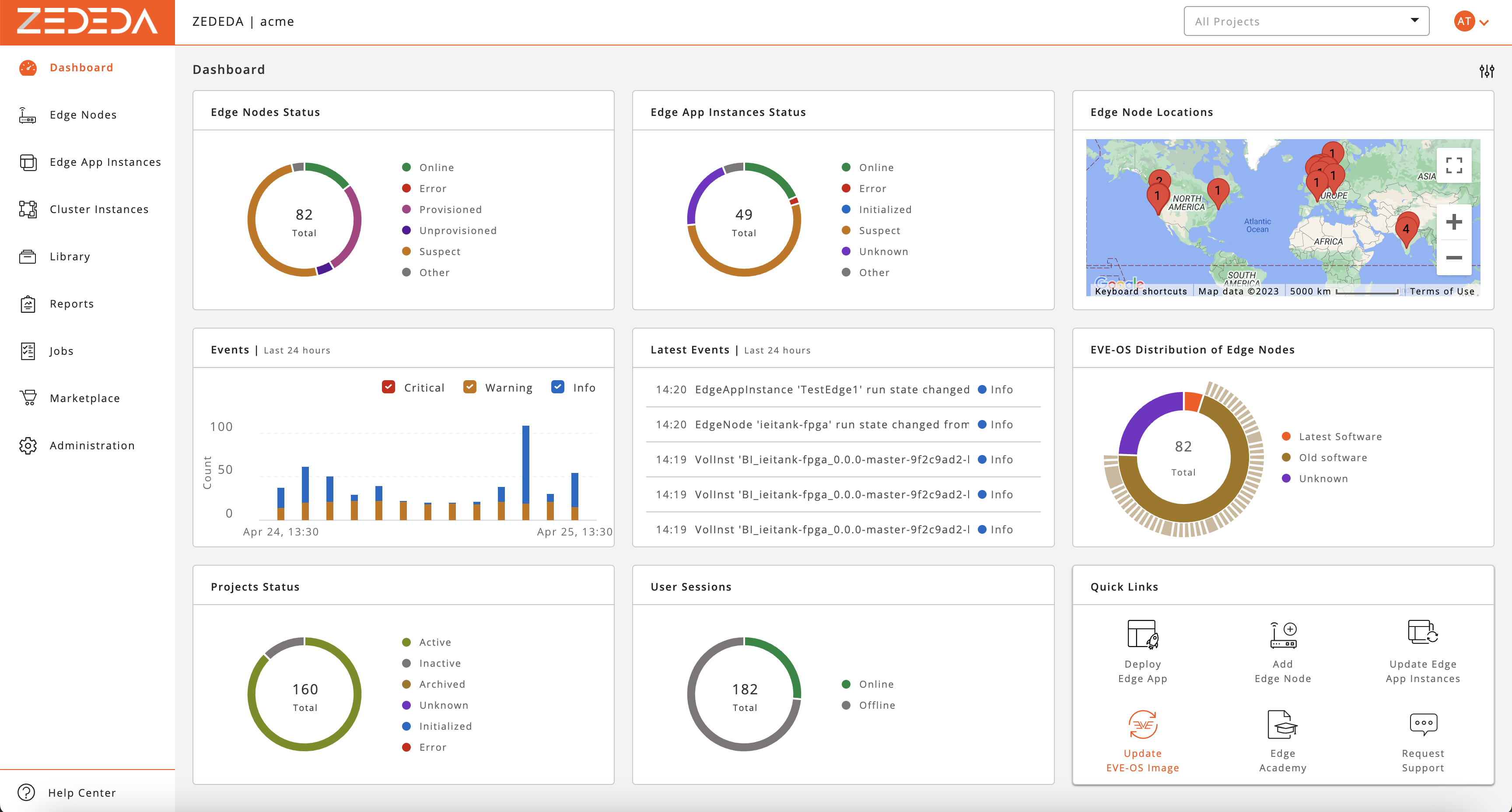Uncheck the Critical events filter
This screenshot has width=1512, height=812.
(x=388, y=387)
